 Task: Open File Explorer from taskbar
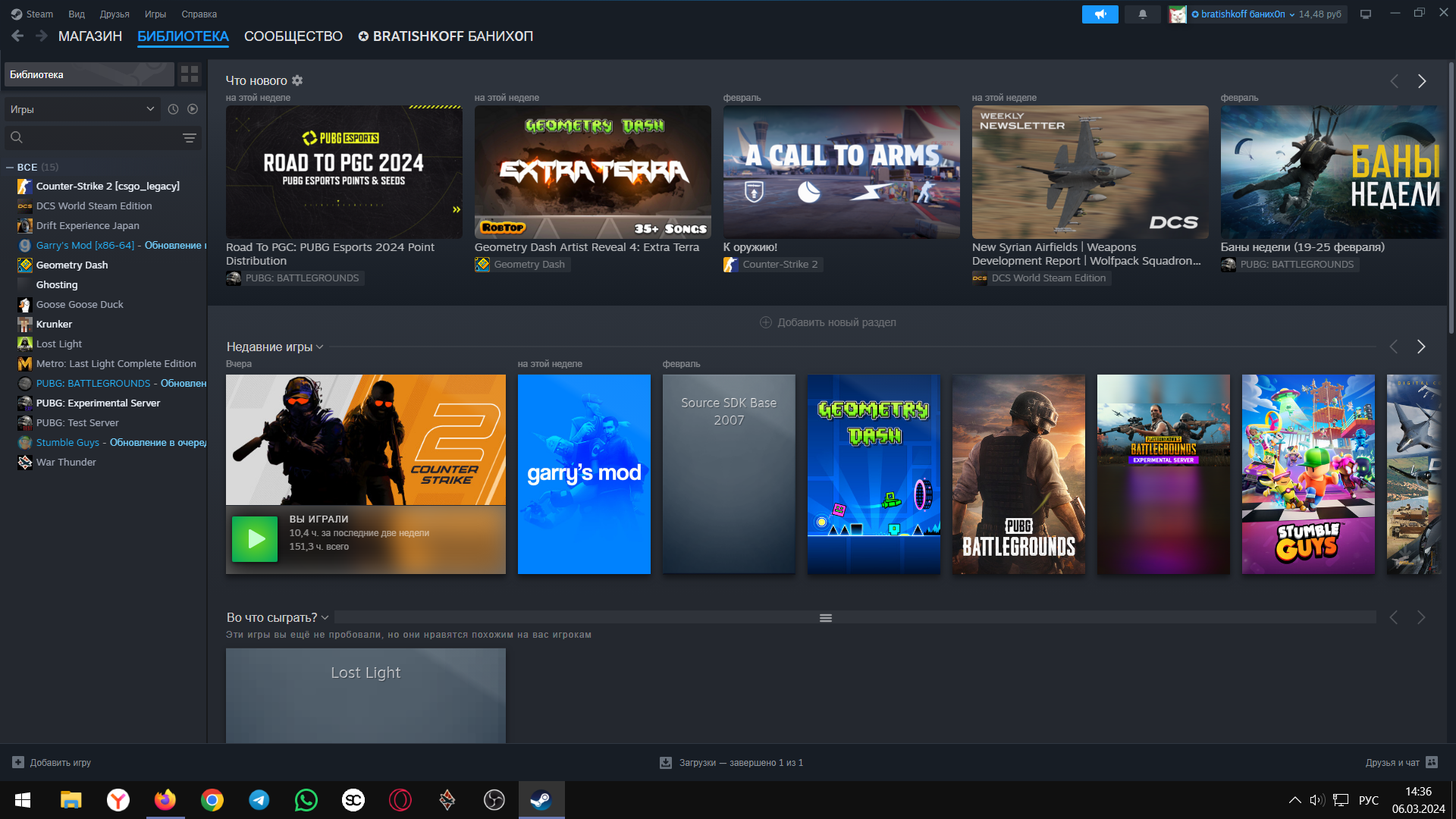click(x=71, y=800)
